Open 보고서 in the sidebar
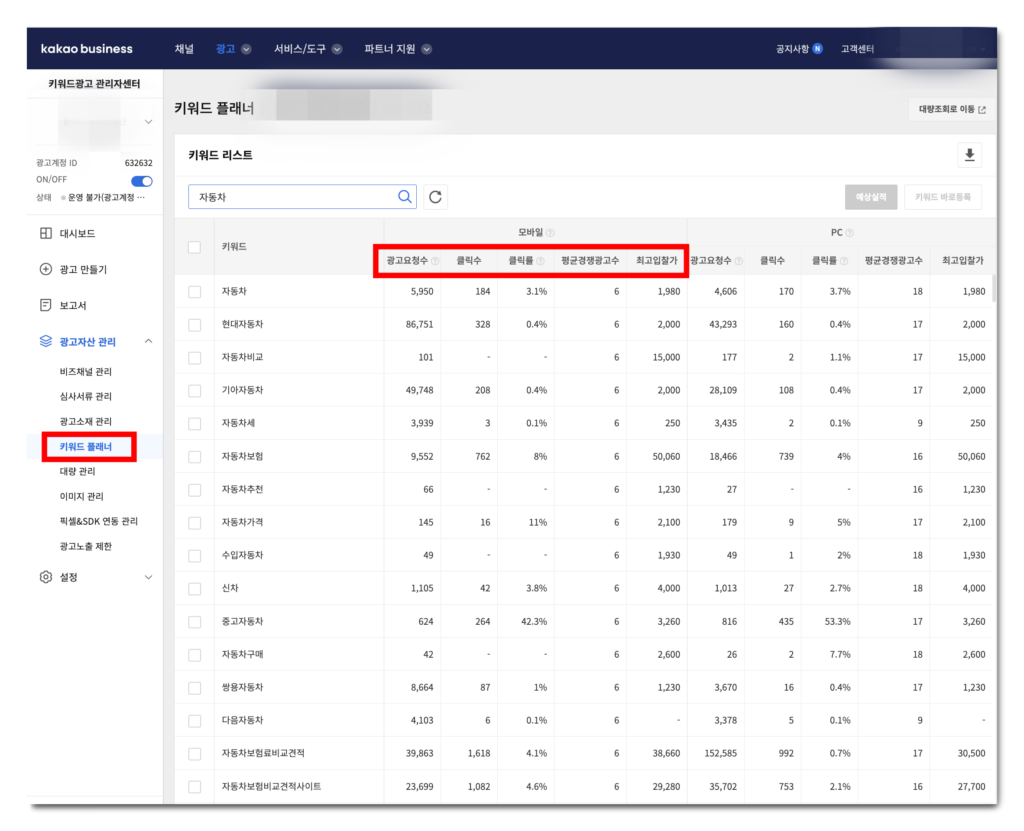Viewport: 1024px width, 831px height. click(73, 305)
